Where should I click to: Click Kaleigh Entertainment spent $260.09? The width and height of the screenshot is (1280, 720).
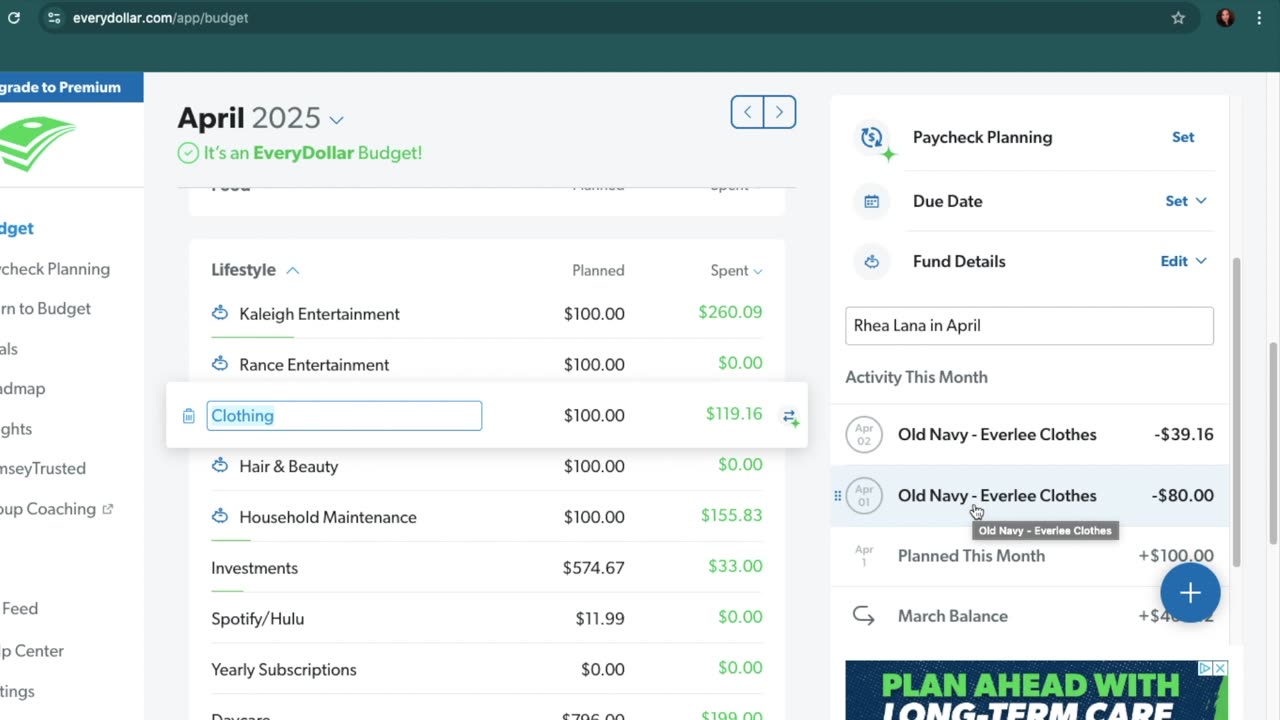click(x=730, y=312)
